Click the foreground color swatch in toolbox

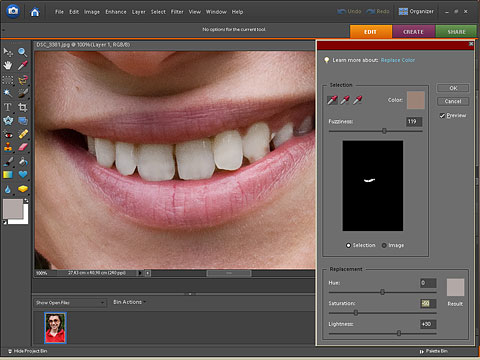pos(13,209)
